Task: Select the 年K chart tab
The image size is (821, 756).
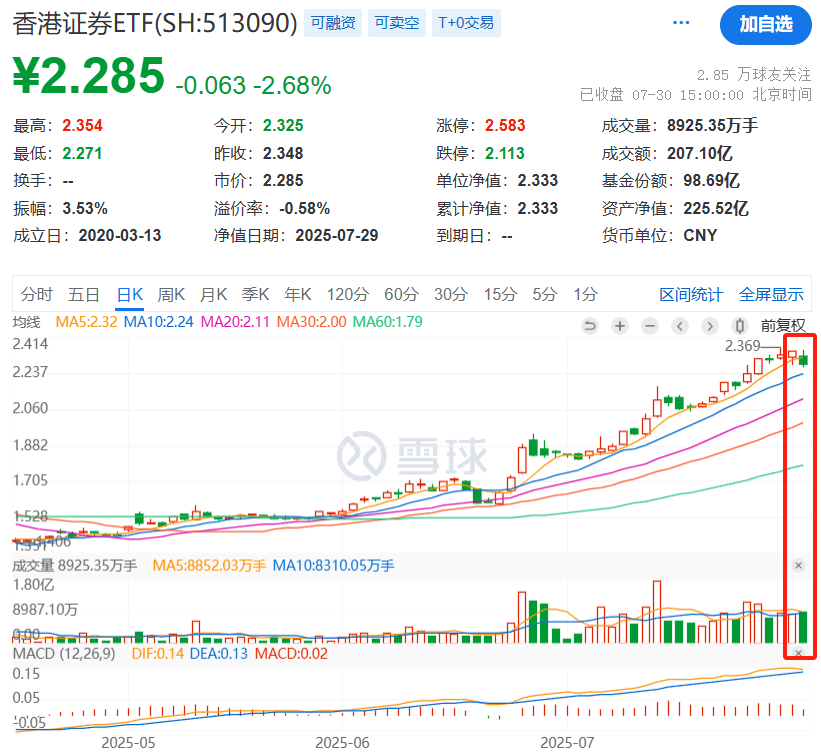Action: pyautogui.click(x=298, y=295)
